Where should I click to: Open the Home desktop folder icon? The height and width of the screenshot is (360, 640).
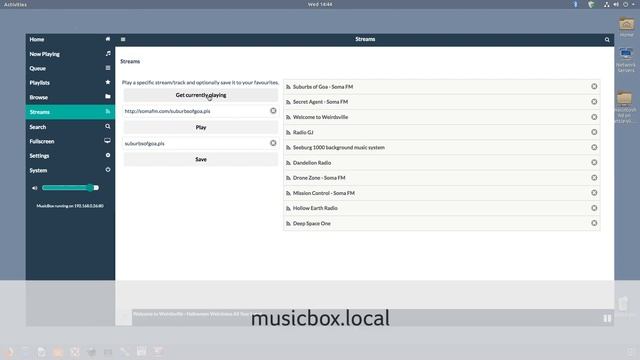pyautogui.click(x=626, y=27)
